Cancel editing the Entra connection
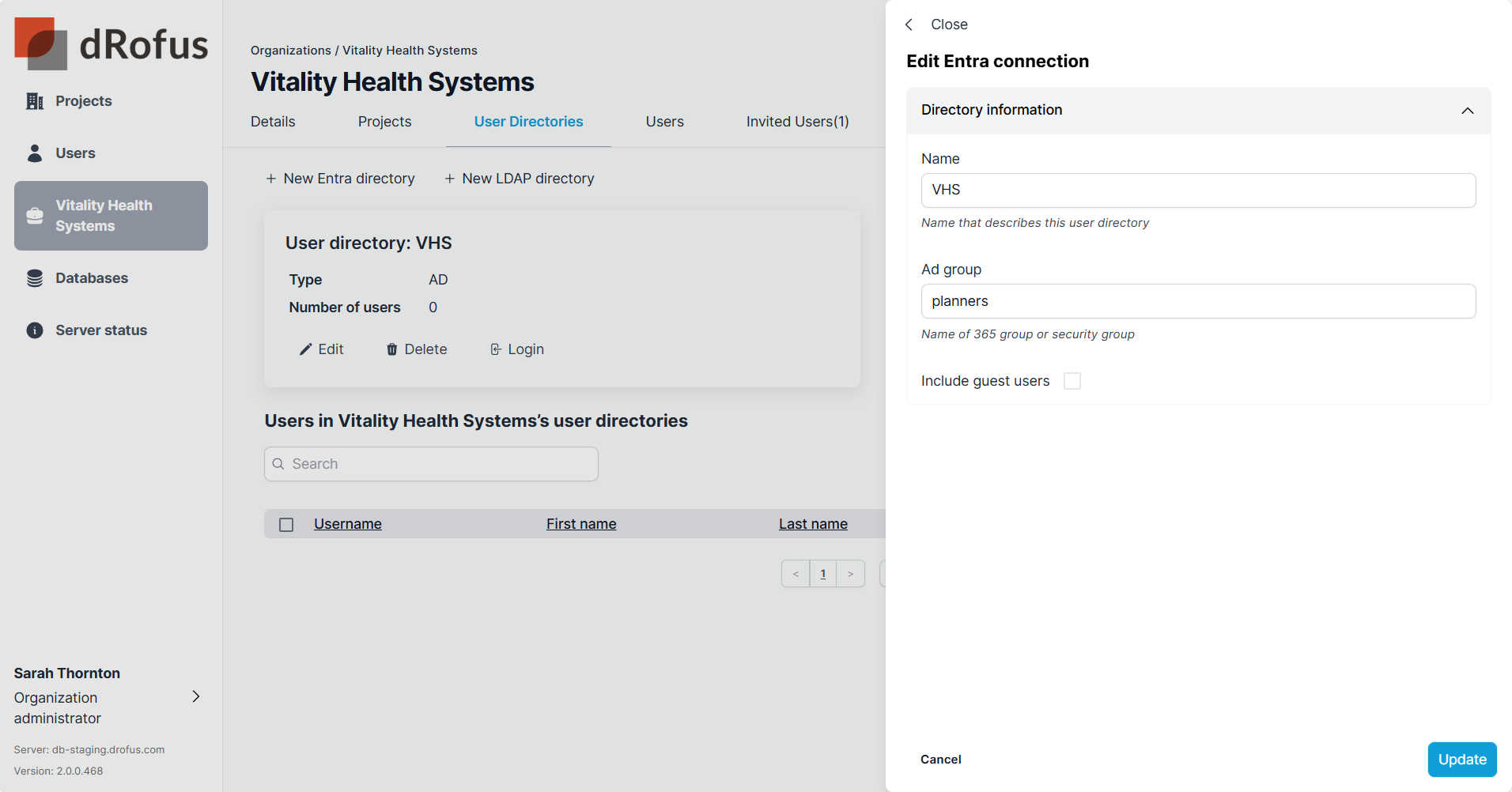This screenshot has width=1512, height=792. pos(940,760)
